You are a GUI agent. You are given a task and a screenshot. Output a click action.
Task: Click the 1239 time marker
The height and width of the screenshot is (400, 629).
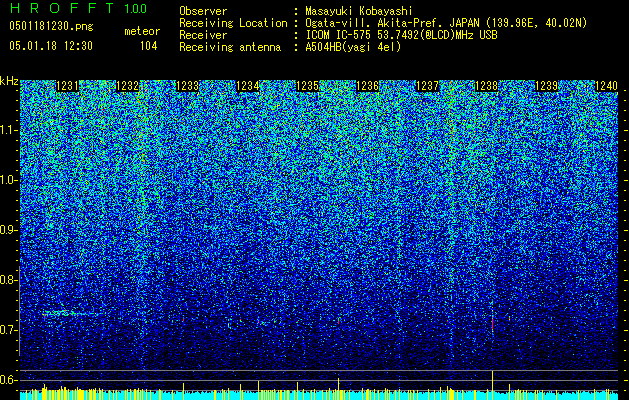tap(546, 86)
